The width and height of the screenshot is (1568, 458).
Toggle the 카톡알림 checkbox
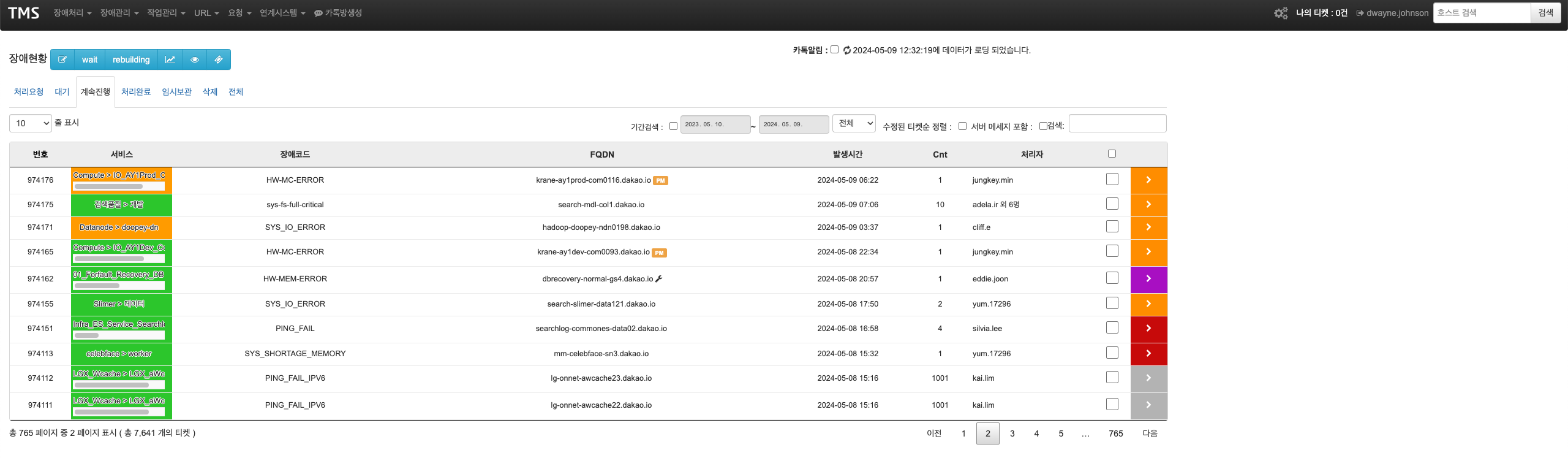tap(834, 50)
